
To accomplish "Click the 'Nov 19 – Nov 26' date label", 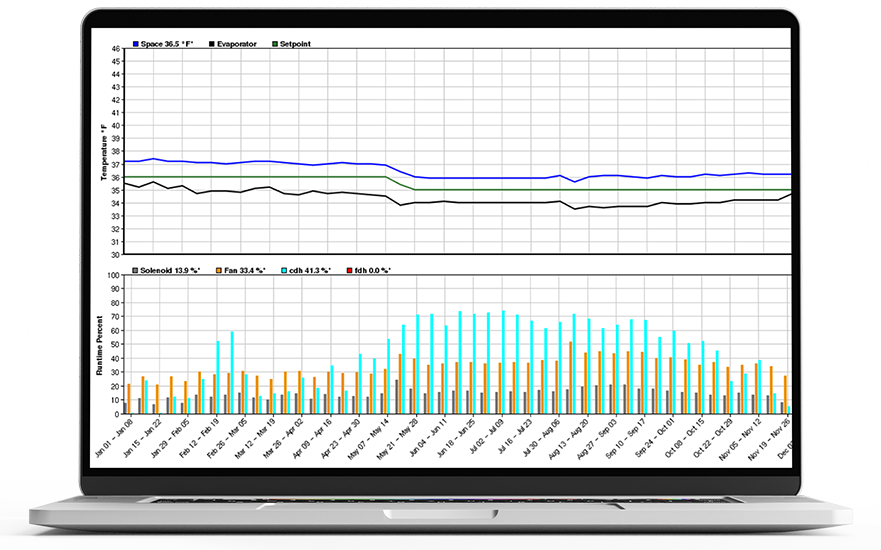I will 769,438.
